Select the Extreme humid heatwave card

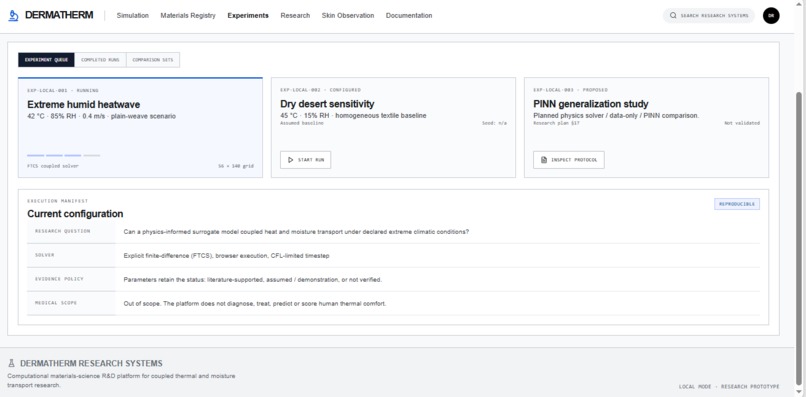[140, 128]
